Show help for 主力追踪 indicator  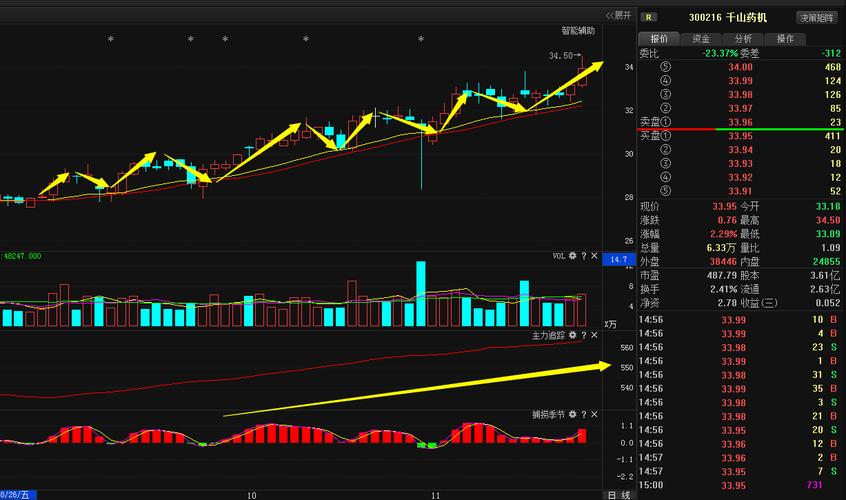(x=584, y=336)
